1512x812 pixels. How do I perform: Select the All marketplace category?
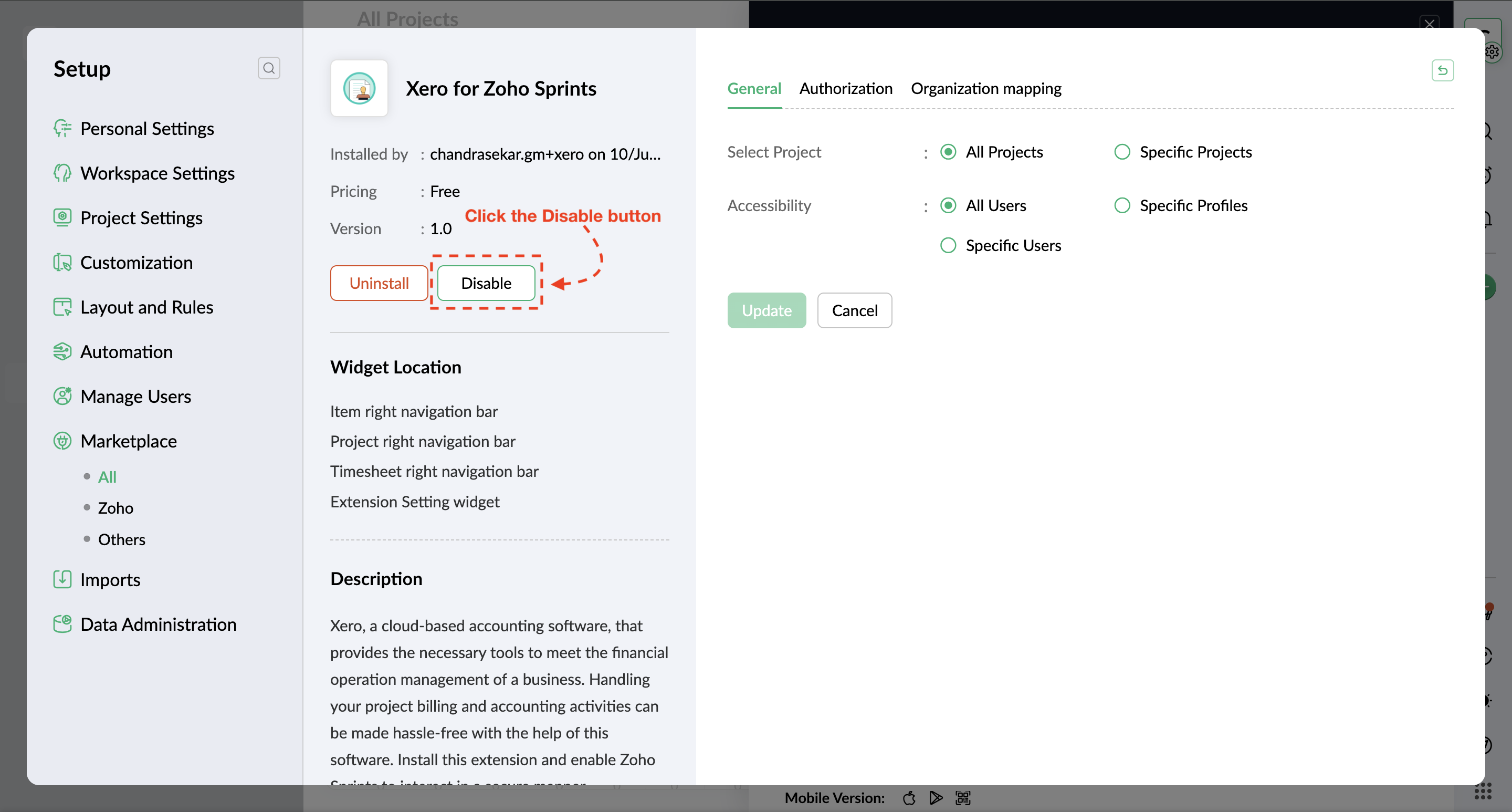click(107, 477)
